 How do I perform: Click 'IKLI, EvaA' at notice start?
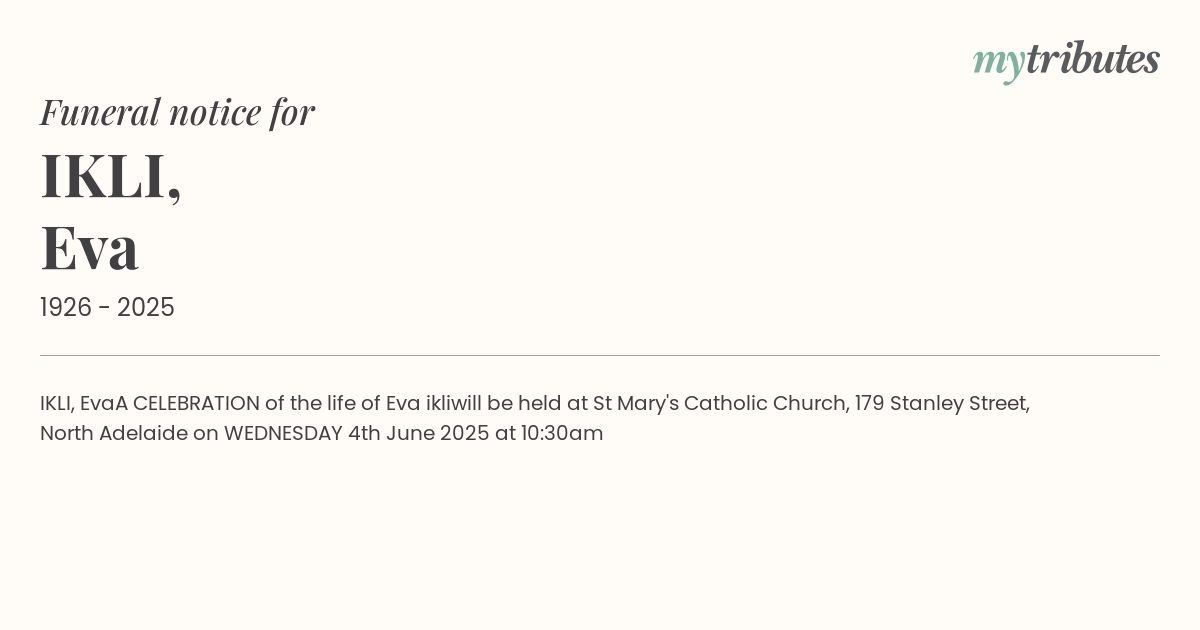pos(84,404)
